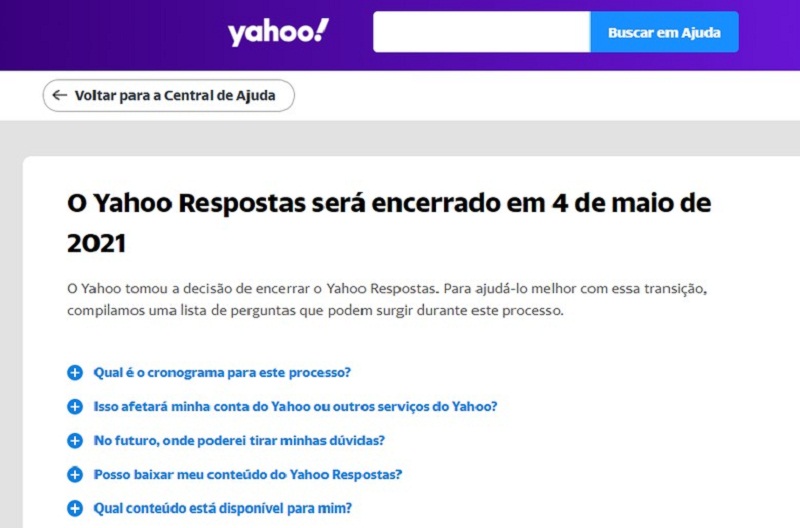Expand 'Isso afetará minha conta do Yahoo' question
Image resolution: width=800 pixels, height=528 pixels.
[295, 407]
